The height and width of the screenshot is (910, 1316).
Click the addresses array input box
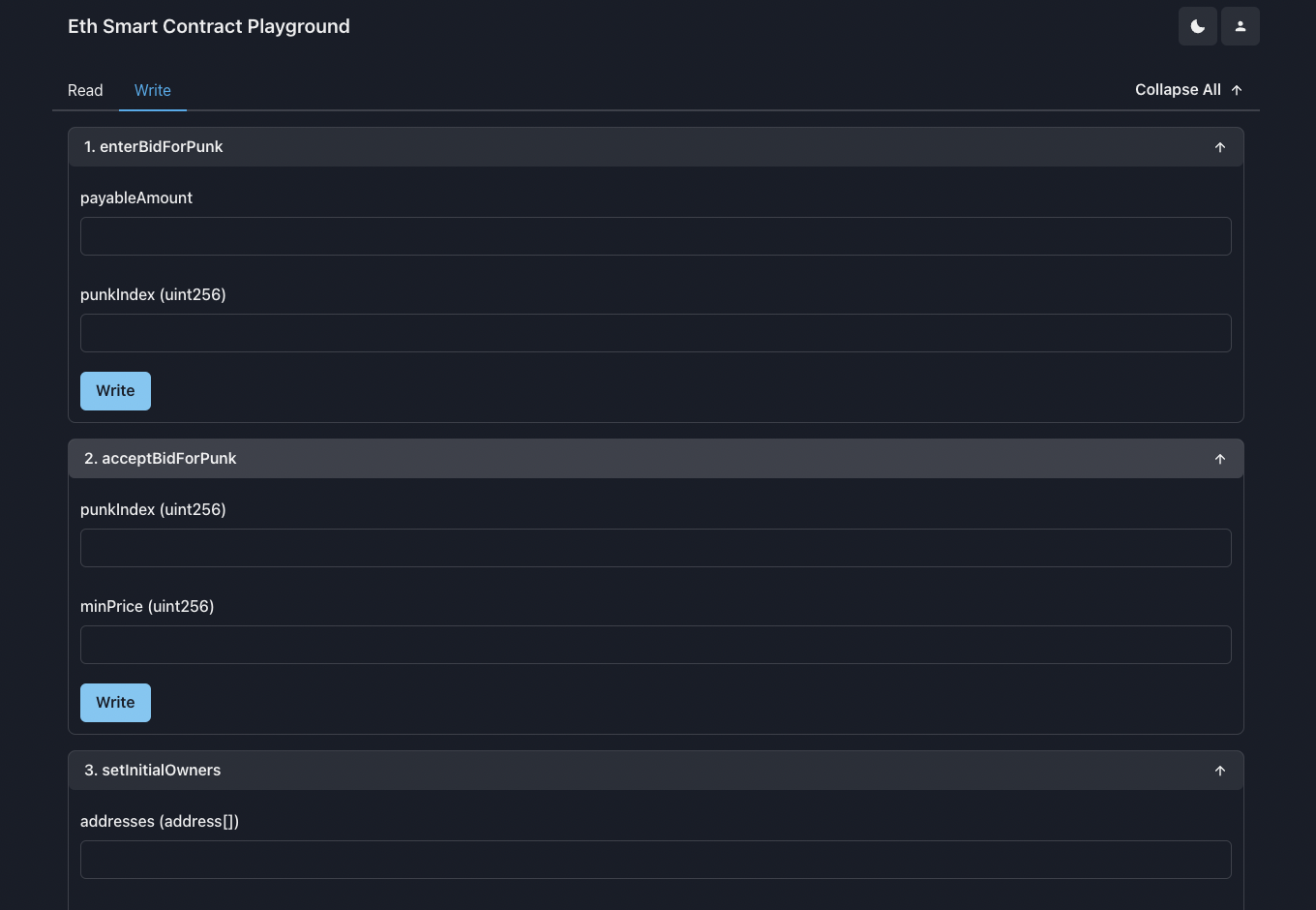pyautogui.click(x=656, y=860)
